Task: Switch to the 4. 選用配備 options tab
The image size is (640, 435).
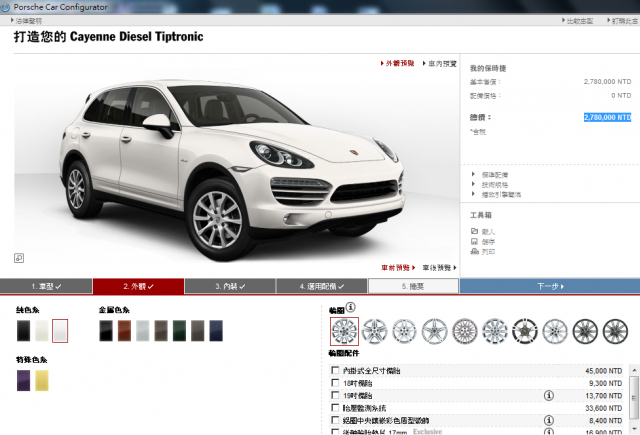Action: tap(322, 286)
